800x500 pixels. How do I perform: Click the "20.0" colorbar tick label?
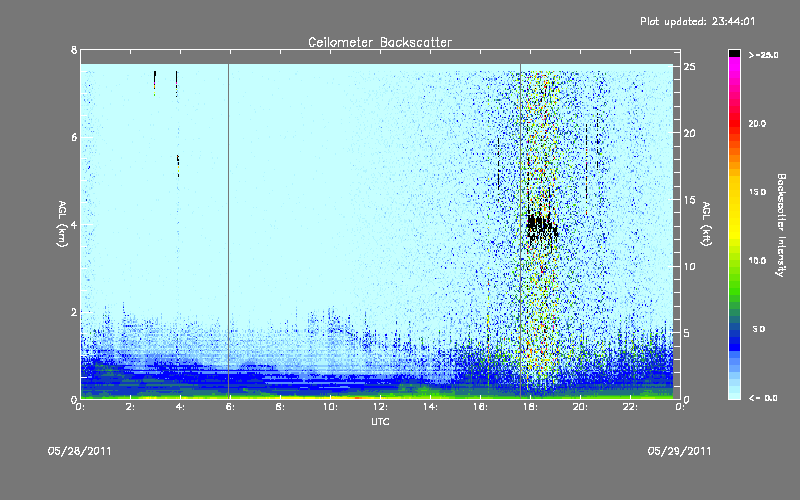(x=757, y=123)
